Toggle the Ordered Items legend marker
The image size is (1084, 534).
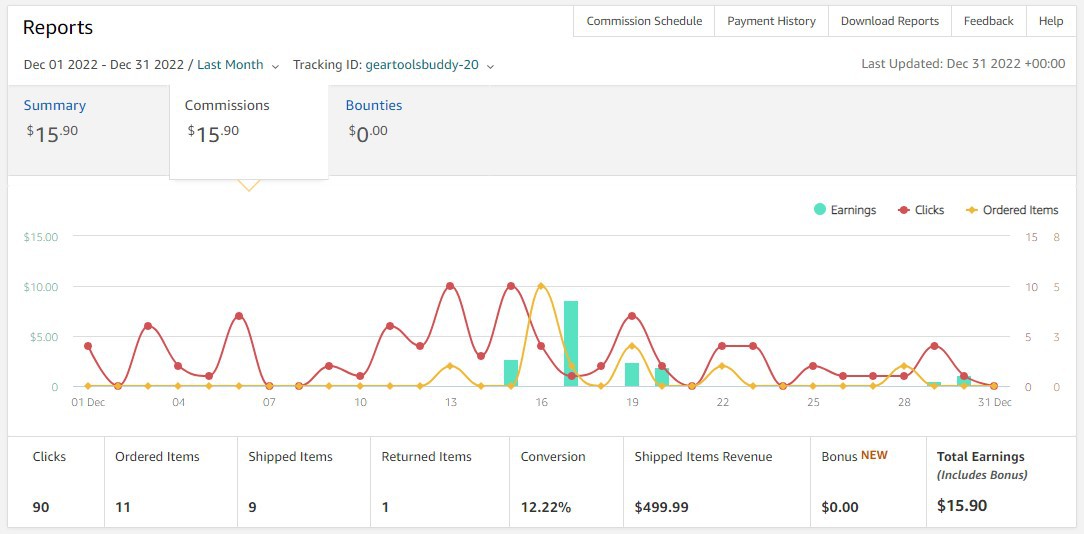[972, 210]
